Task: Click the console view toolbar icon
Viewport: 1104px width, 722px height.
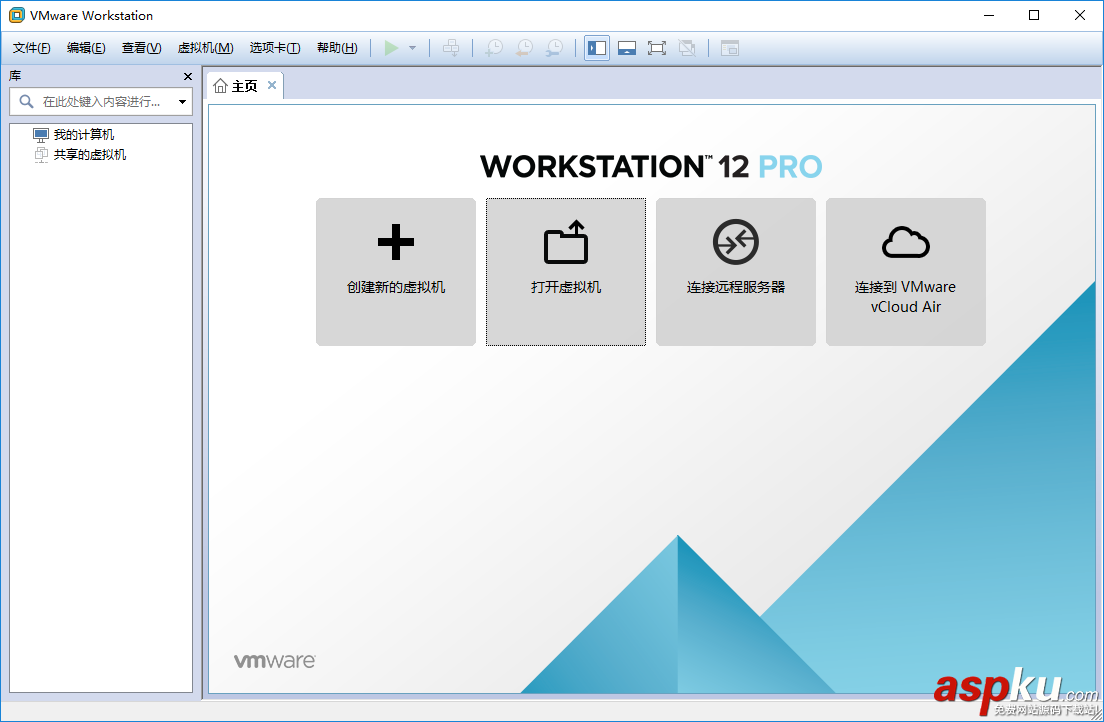Action: point(730,48)
